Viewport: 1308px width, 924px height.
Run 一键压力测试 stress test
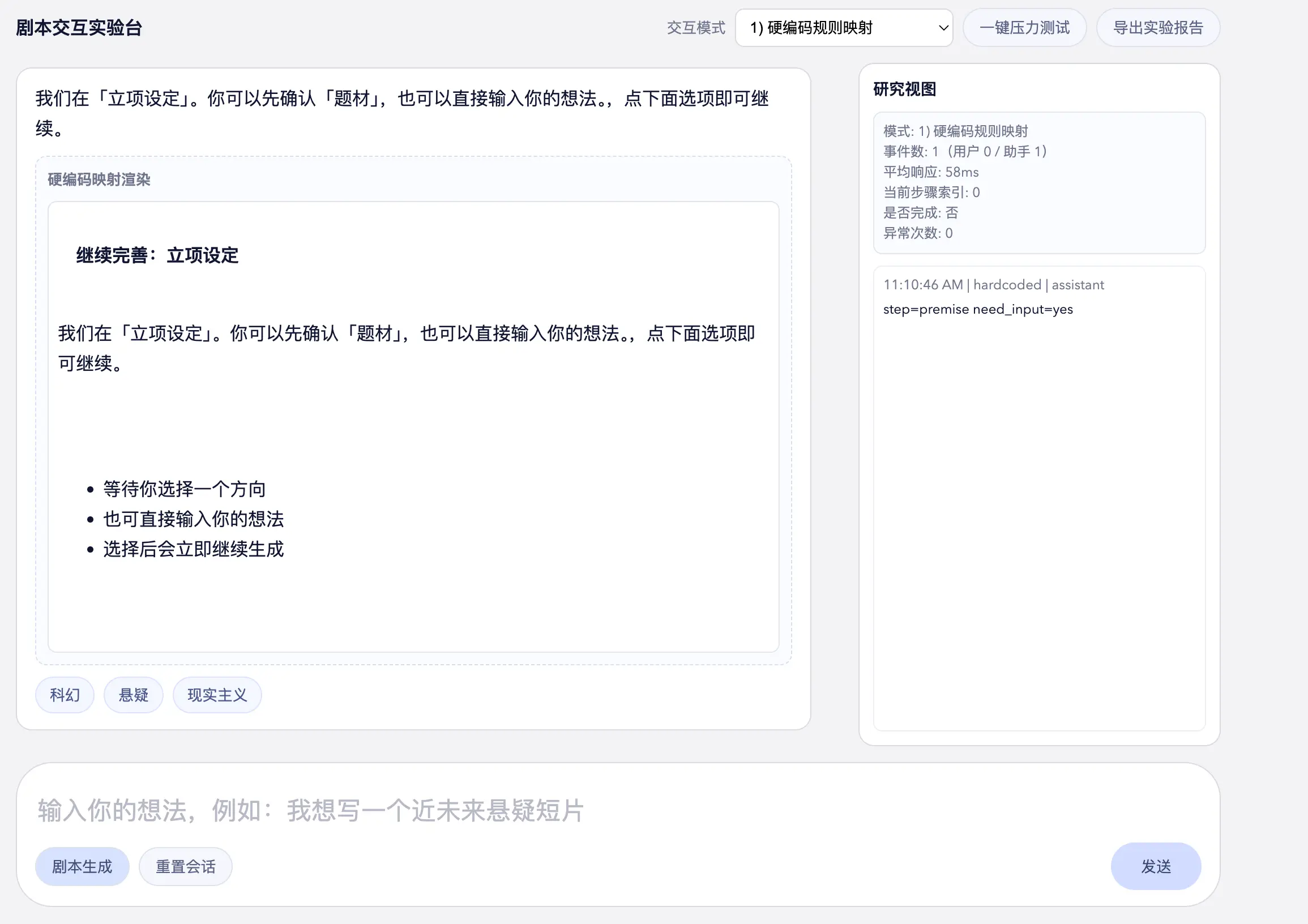tap(1024, 27)
